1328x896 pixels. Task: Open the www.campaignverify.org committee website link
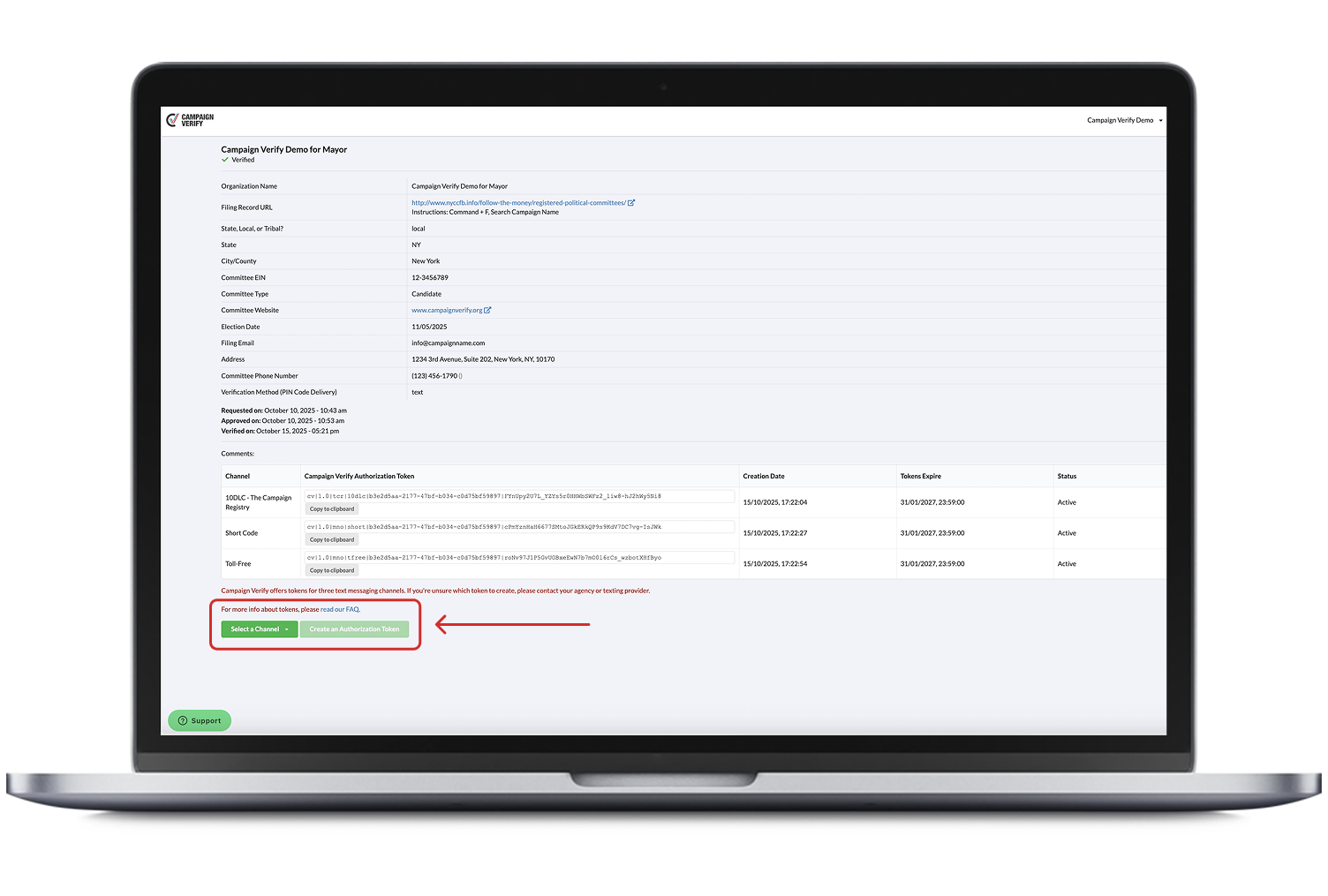pos(447,311)
